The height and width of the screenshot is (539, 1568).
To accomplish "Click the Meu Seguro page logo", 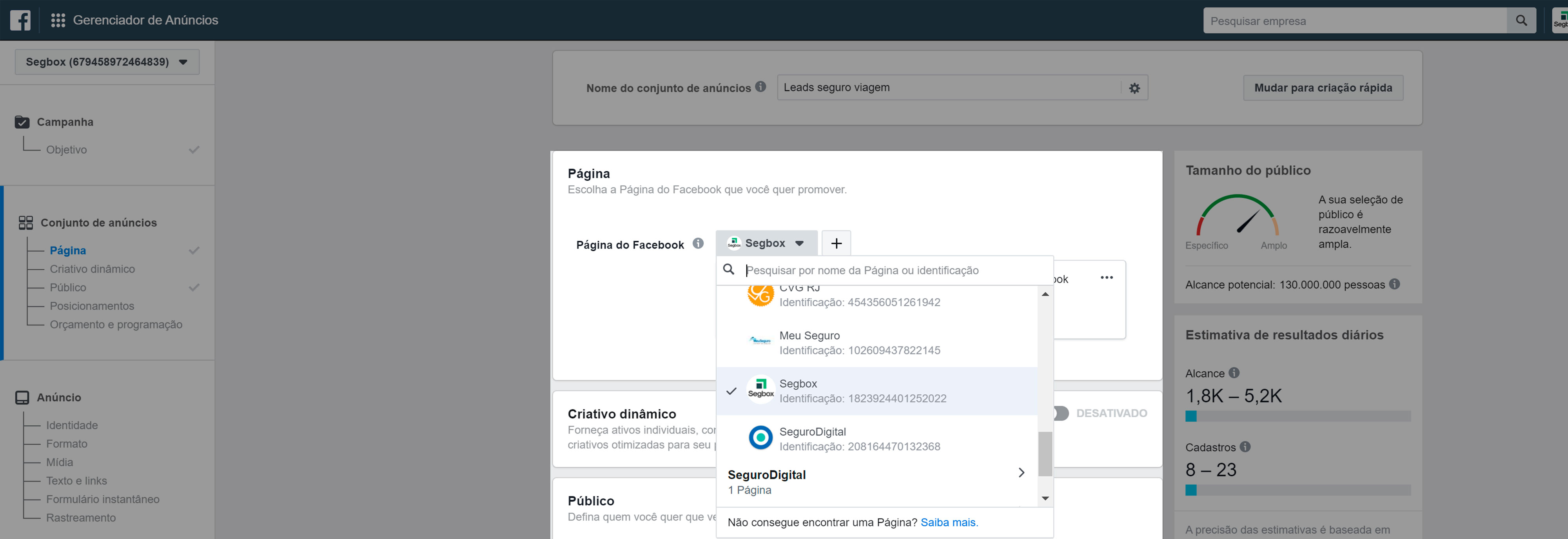I will [x=760, y=341].
